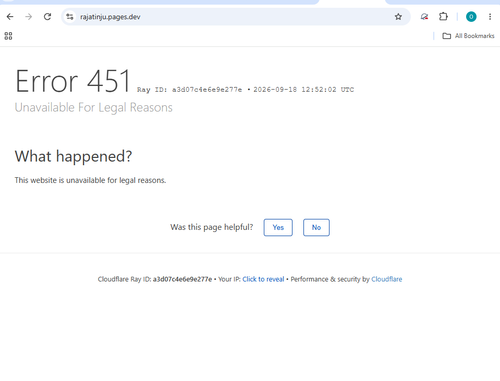Select the Ray ID text beside Error 451

tap(190, 90)
